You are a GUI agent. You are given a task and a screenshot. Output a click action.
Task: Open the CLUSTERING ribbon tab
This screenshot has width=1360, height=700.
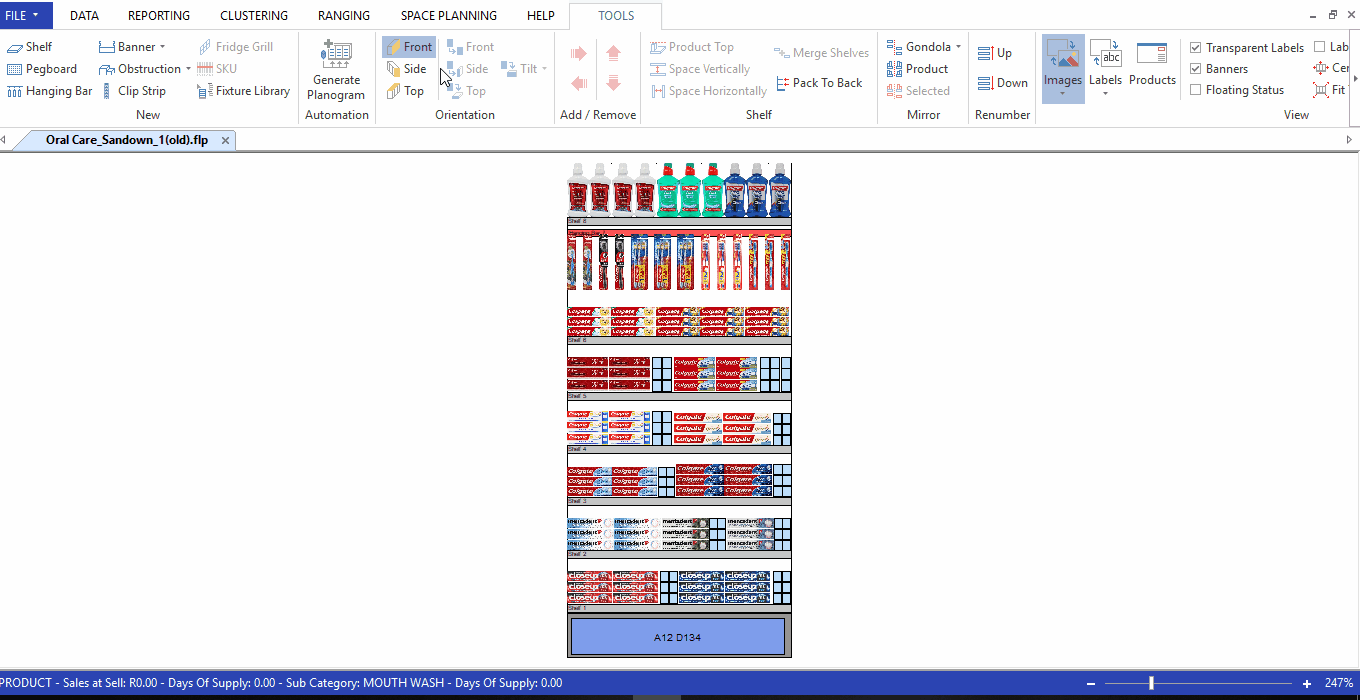[254, 16]
